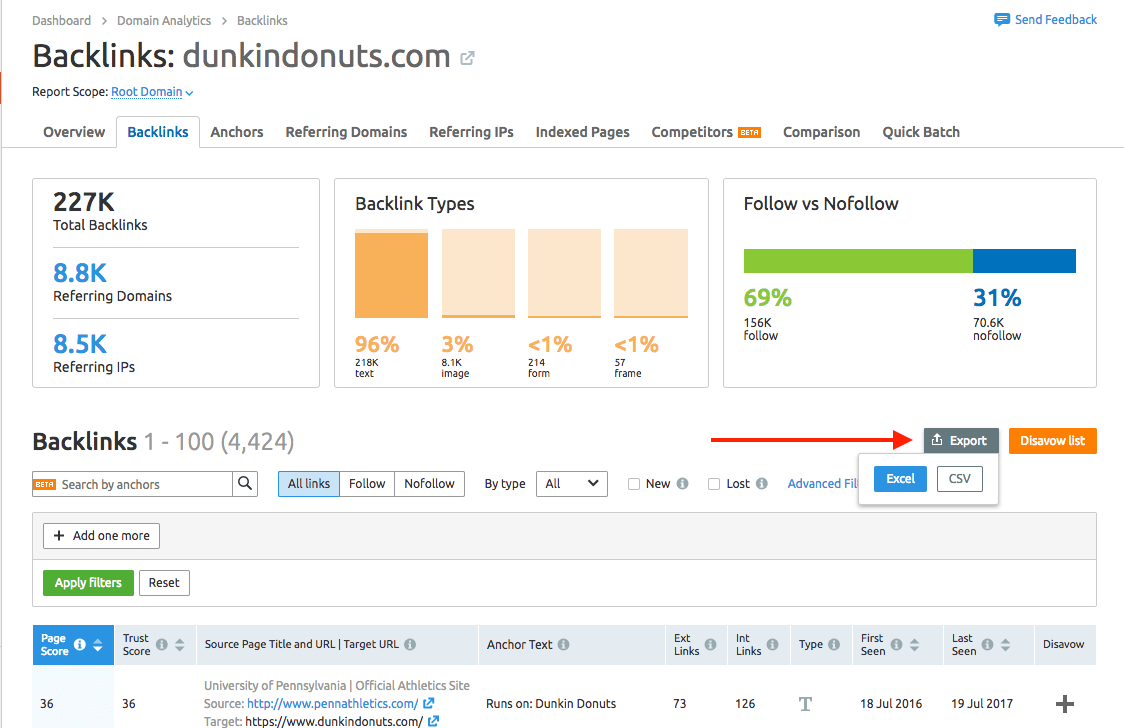Click the form backlink type bar

pyautogui.click(x=564, y=274)
